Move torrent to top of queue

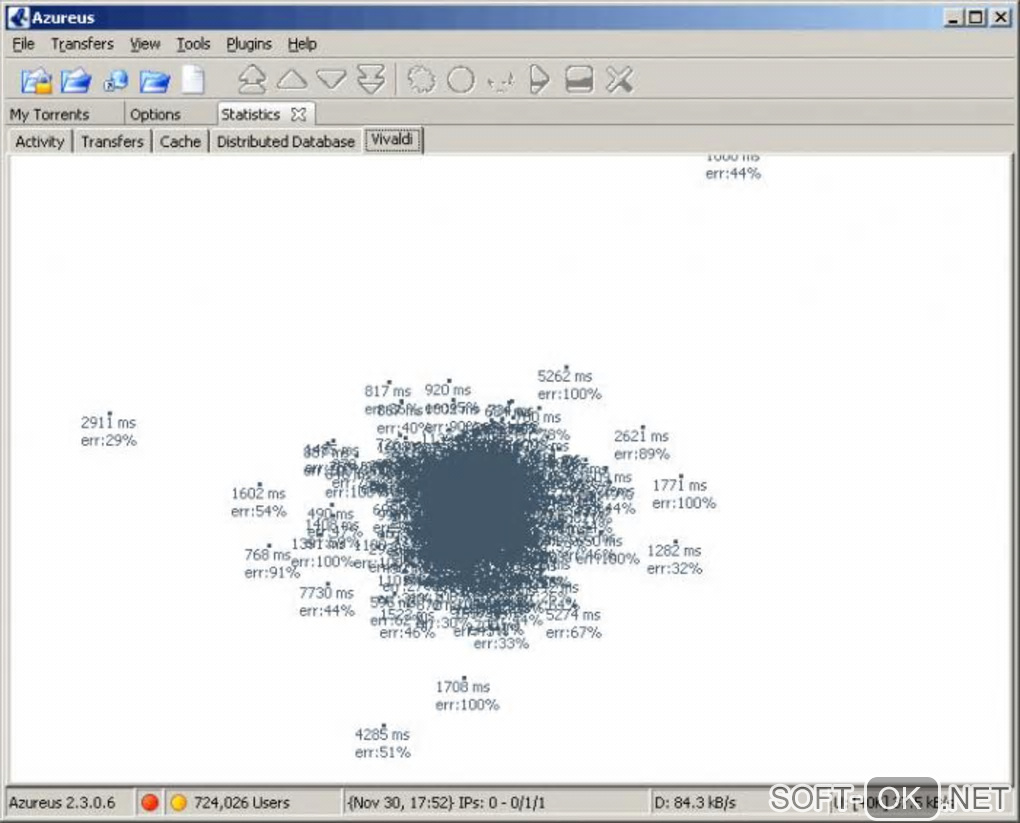[x=252, y=79]
